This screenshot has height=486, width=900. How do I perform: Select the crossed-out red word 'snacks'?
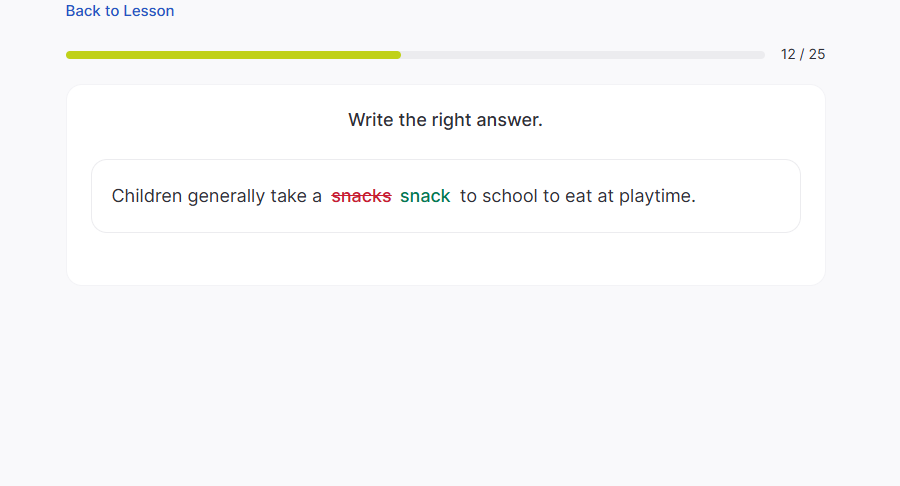point(361,196)
